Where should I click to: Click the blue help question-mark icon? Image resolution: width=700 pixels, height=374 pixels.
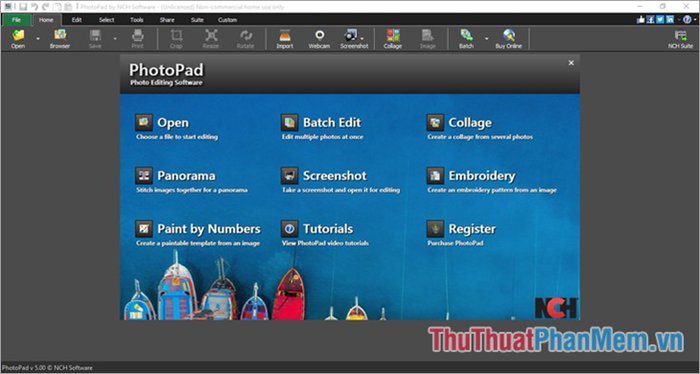(x=688, y=20)
